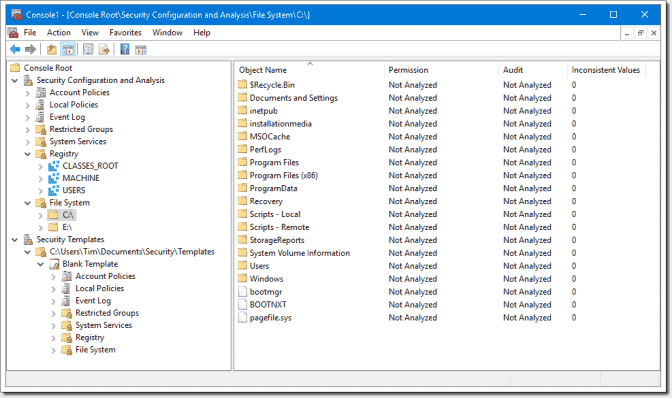672x398 pixels.
Task: Click the E:\ drive folder icon in tree
Action: 53,227
